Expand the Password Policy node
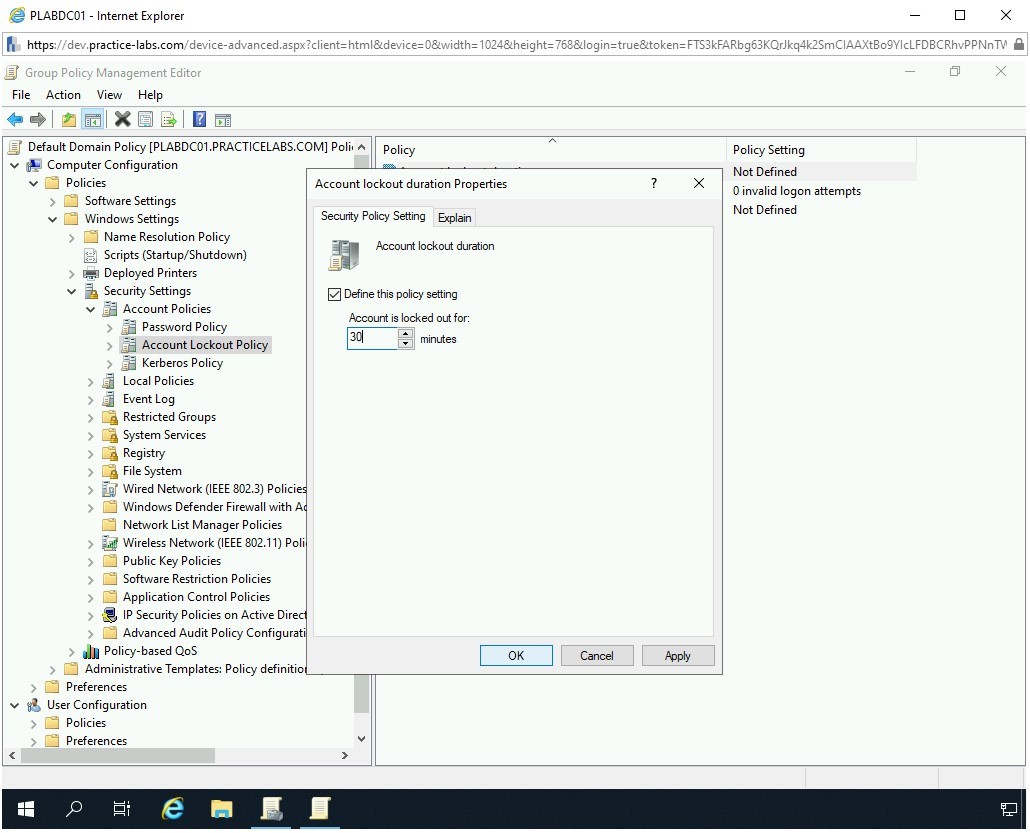1030x833 pixels. coord(109,327)
